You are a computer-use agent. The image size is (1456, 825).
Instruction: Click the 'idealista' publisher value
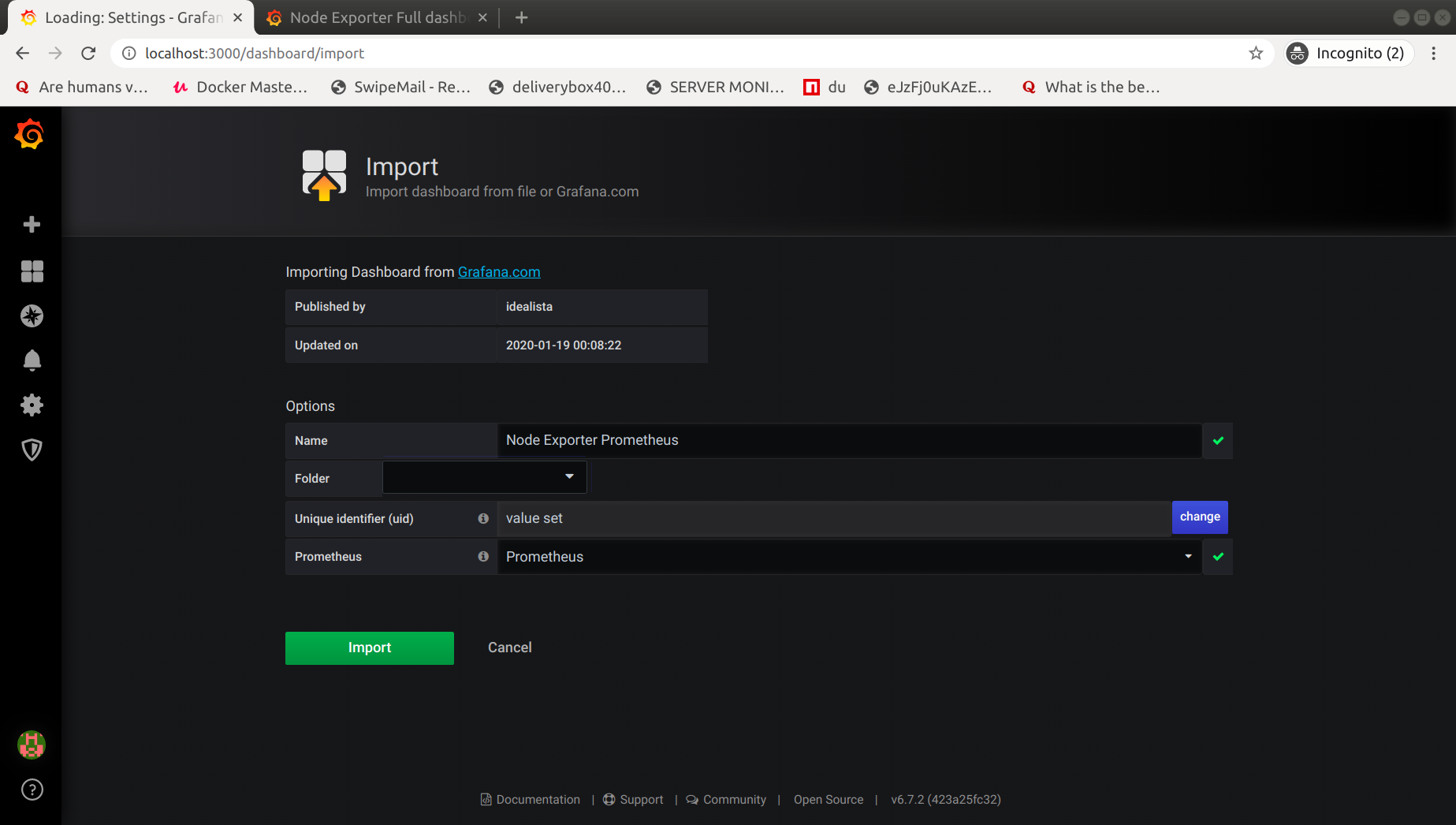[x=529, y=307]
